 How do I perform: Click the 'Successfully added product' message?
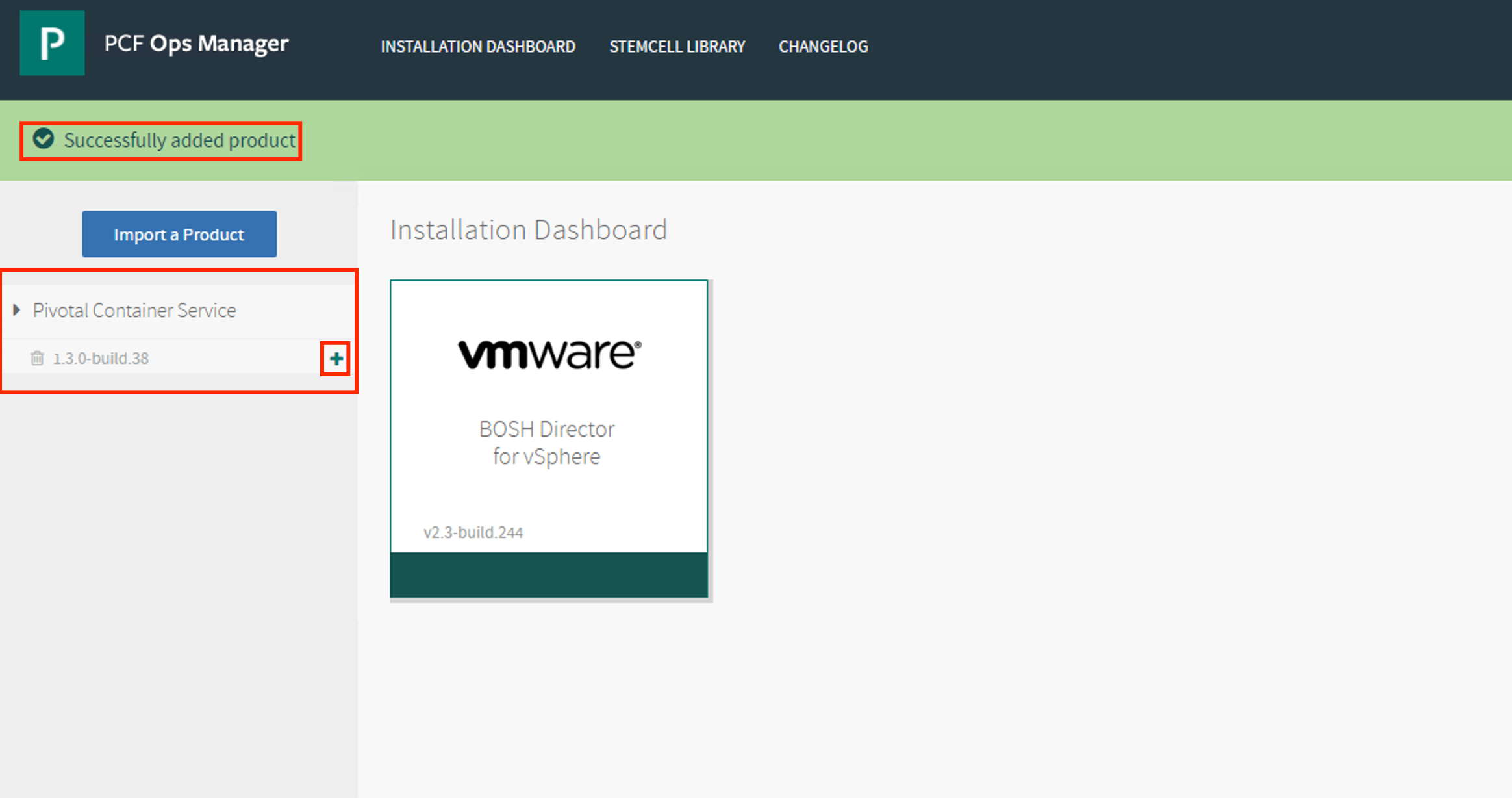coord(179,140)
